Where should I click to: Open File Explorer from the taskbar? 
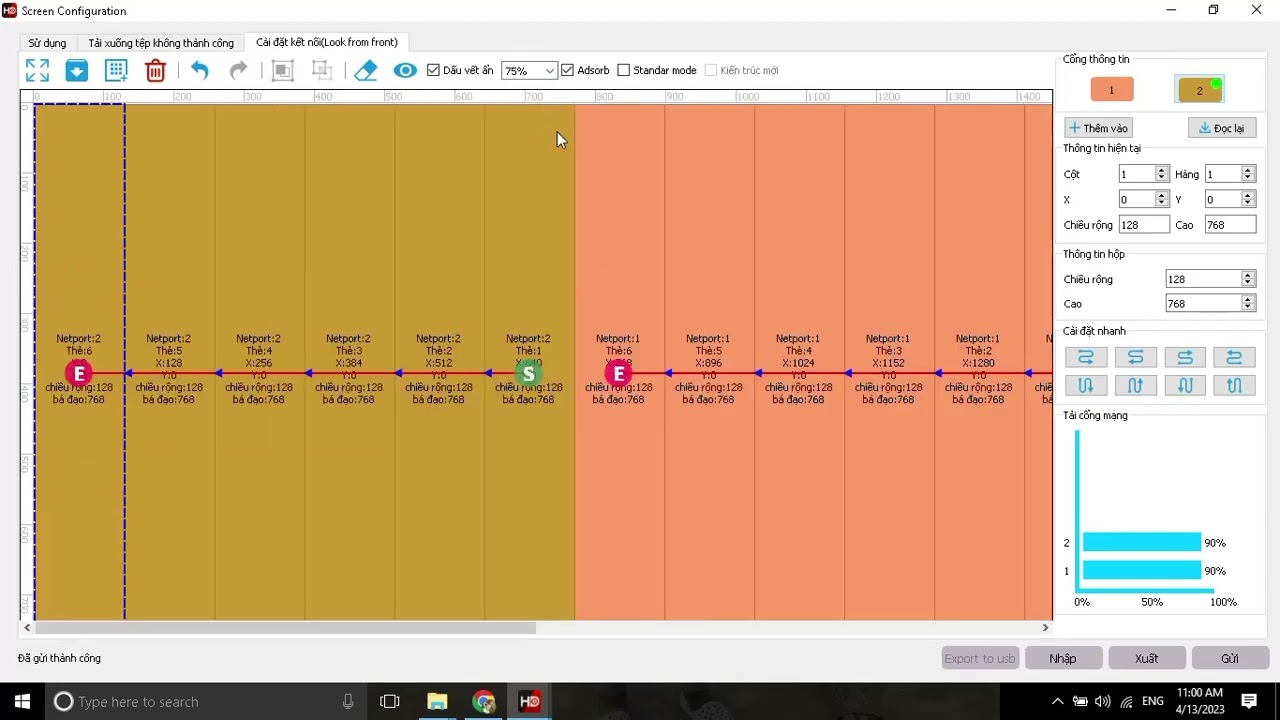coord(437,702)
